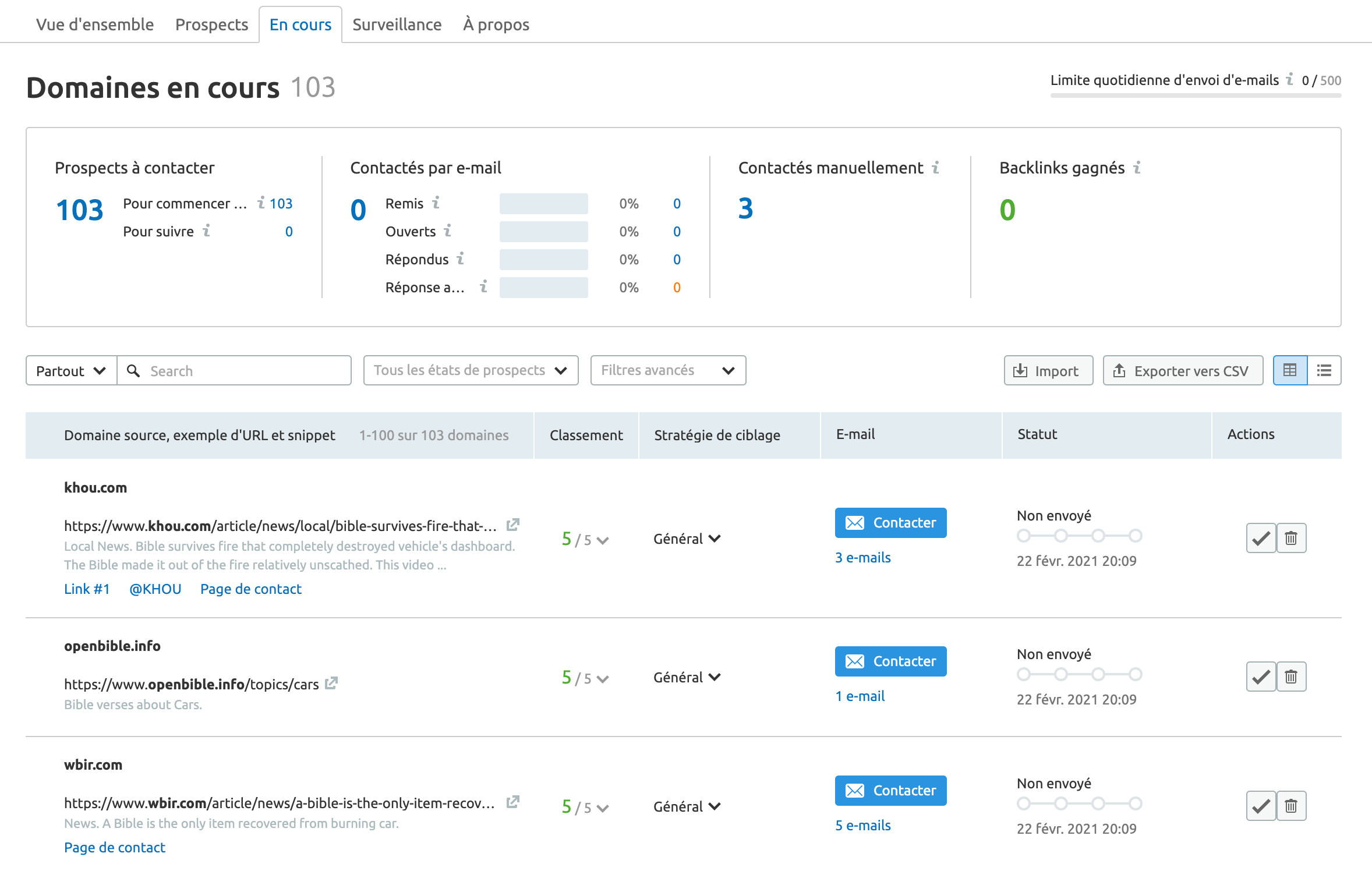Click info icon beside Contactés manuellement
This screenshot has height=871, width=1372.
936,167
